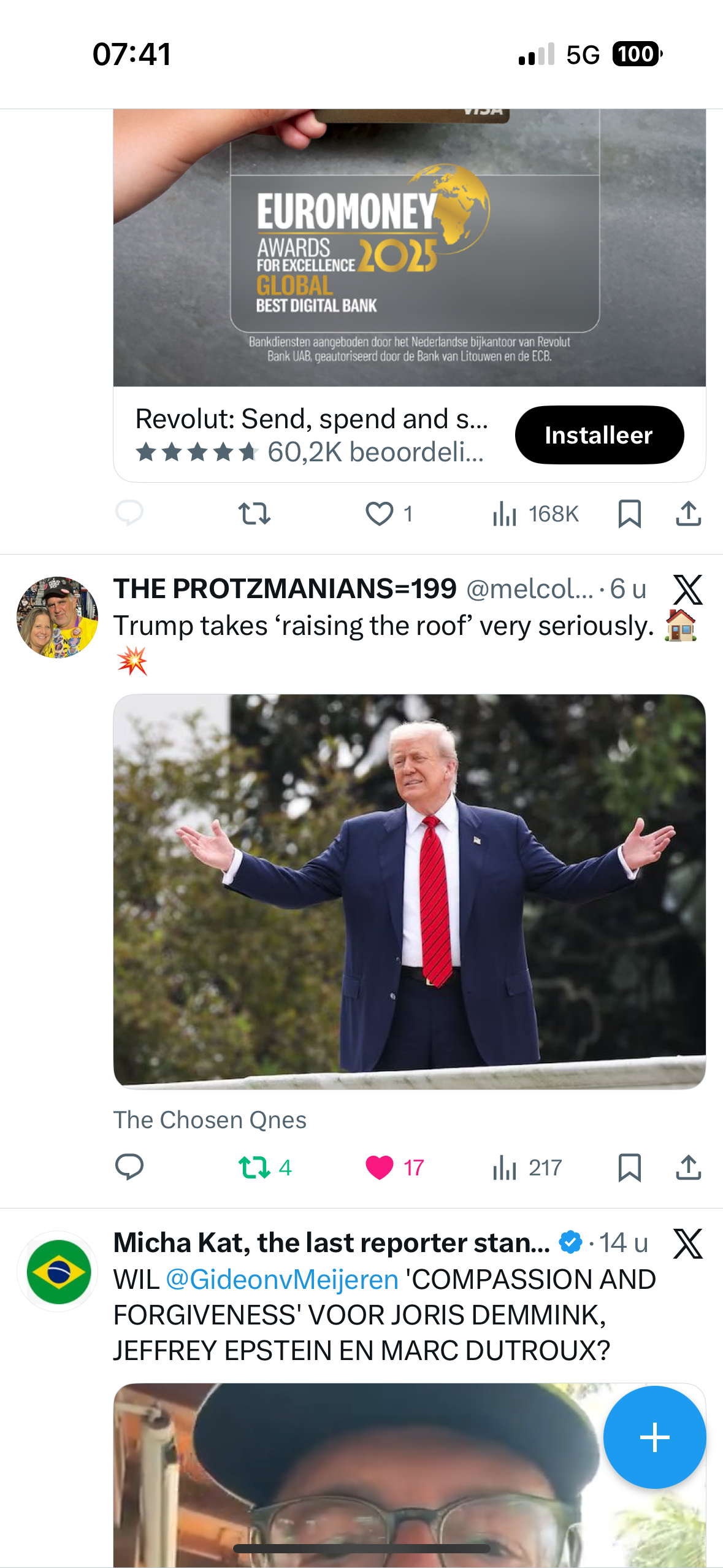Share the Revolut ad post
The height and width of the screenshot is (1568, 723).
pos(688,513)
